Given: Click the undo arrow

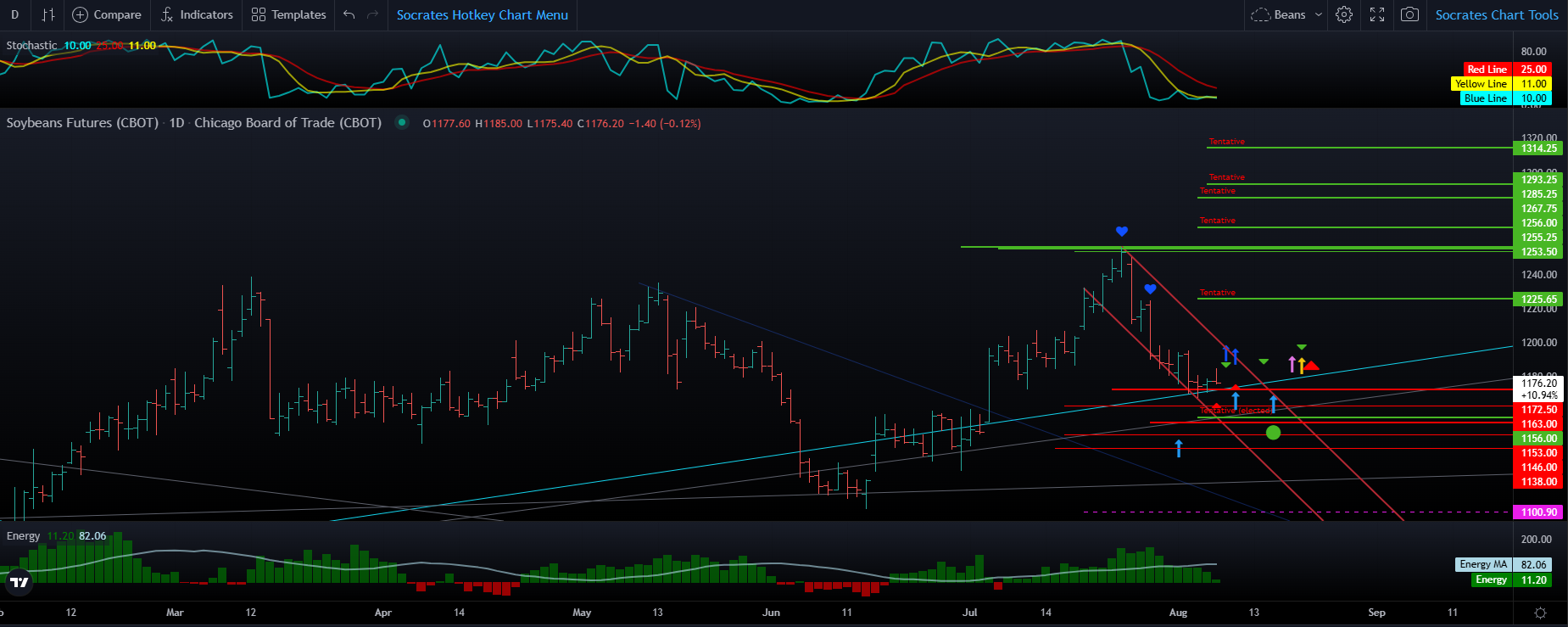Looking at the screenshot, I should click(x=349, y=14).
